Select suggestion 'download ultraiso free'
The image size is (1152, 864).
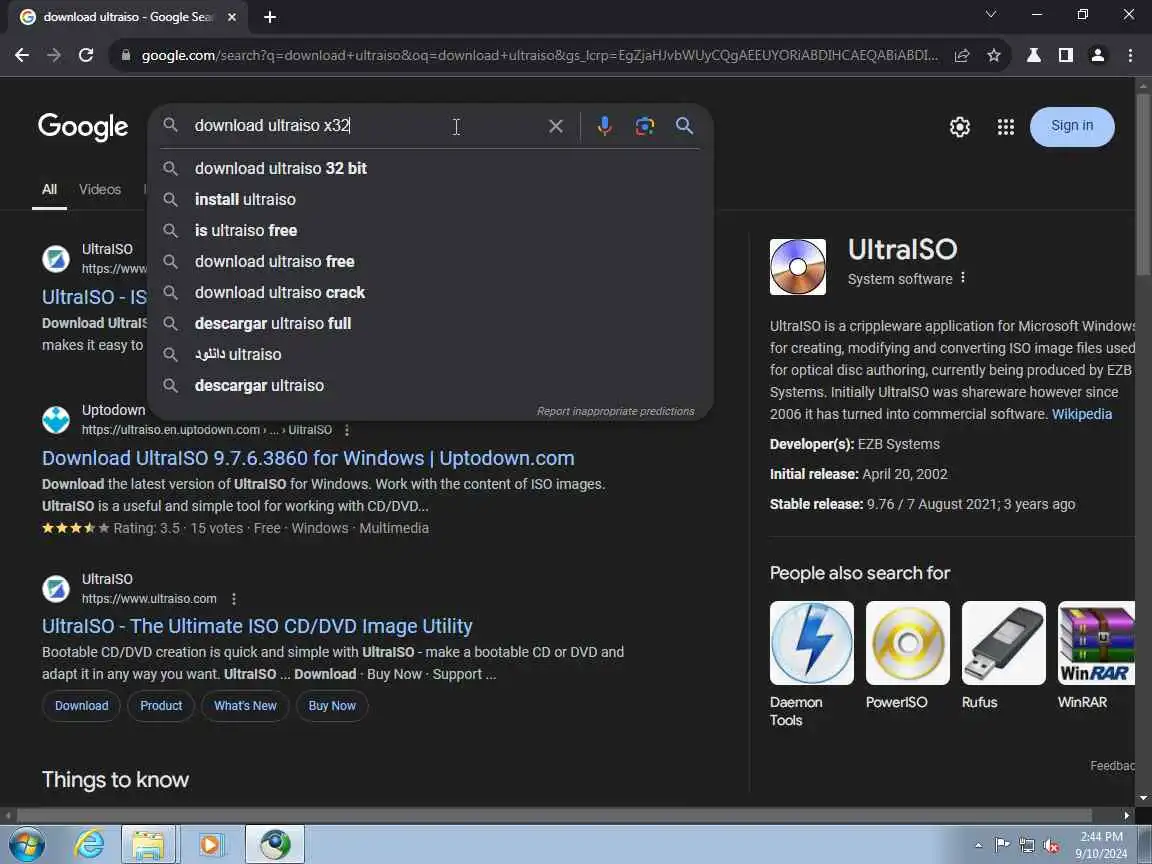pos(430,262)
